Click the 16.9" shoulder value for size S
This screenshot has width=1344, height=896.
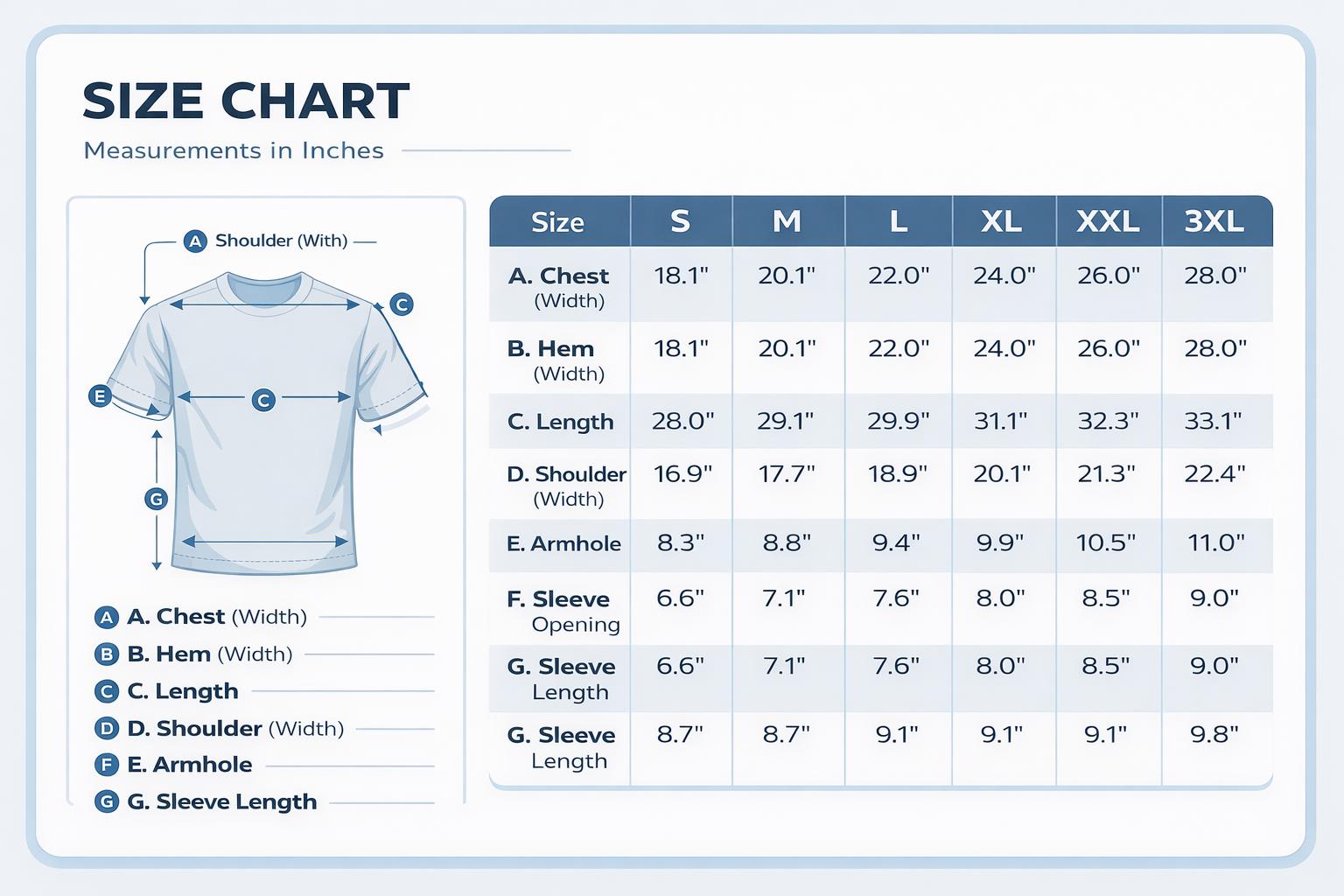pyautogui.click(x=682, y=474)
